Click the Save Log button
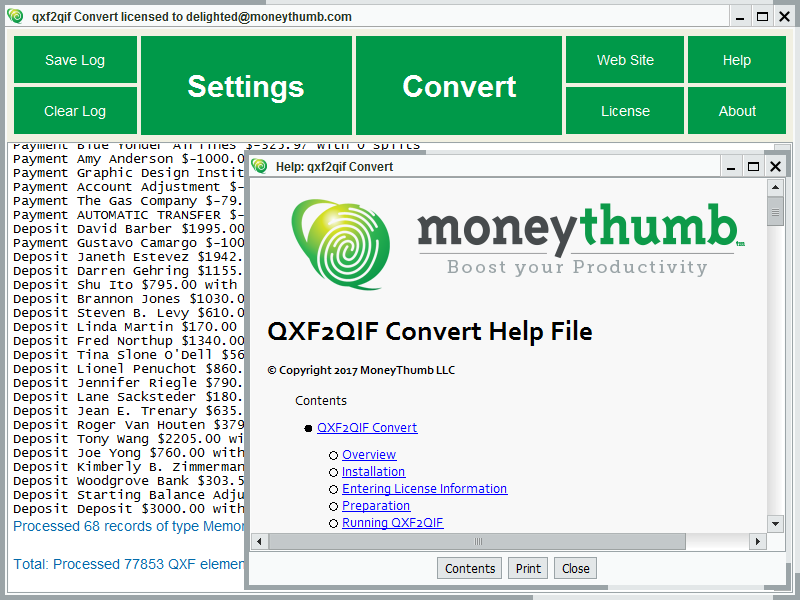 point(75,60)
